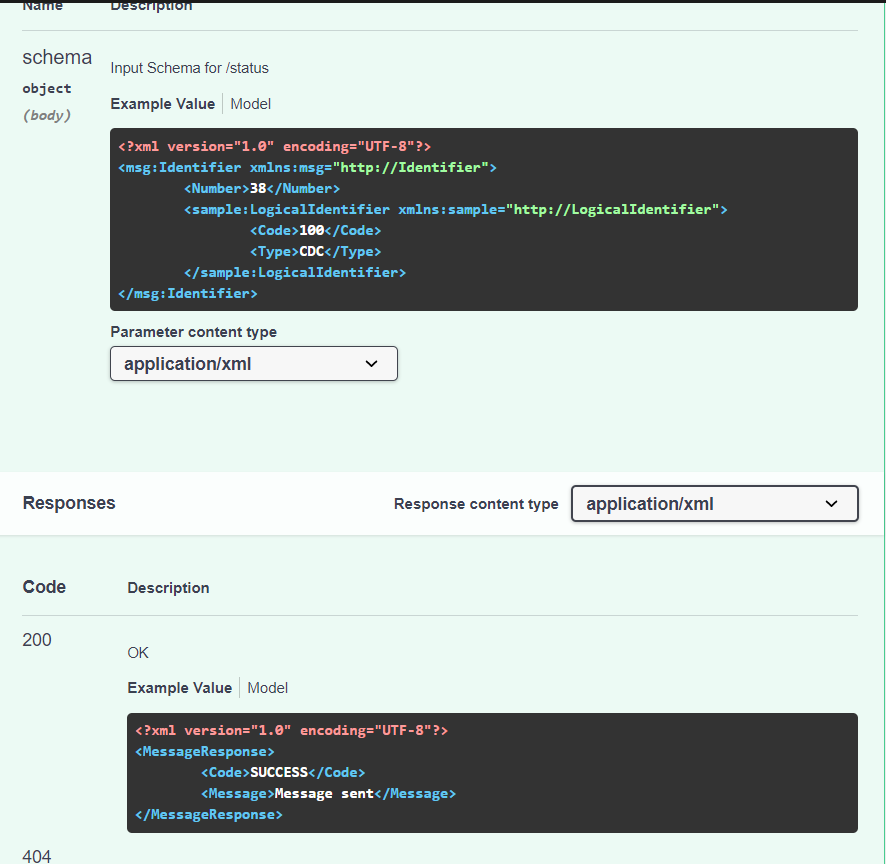Viewport: 886px width, 864px height.
Task: Click the '<sample:LogicalIdentifier xmlns:sample' opening line
Action: point(455,210)
